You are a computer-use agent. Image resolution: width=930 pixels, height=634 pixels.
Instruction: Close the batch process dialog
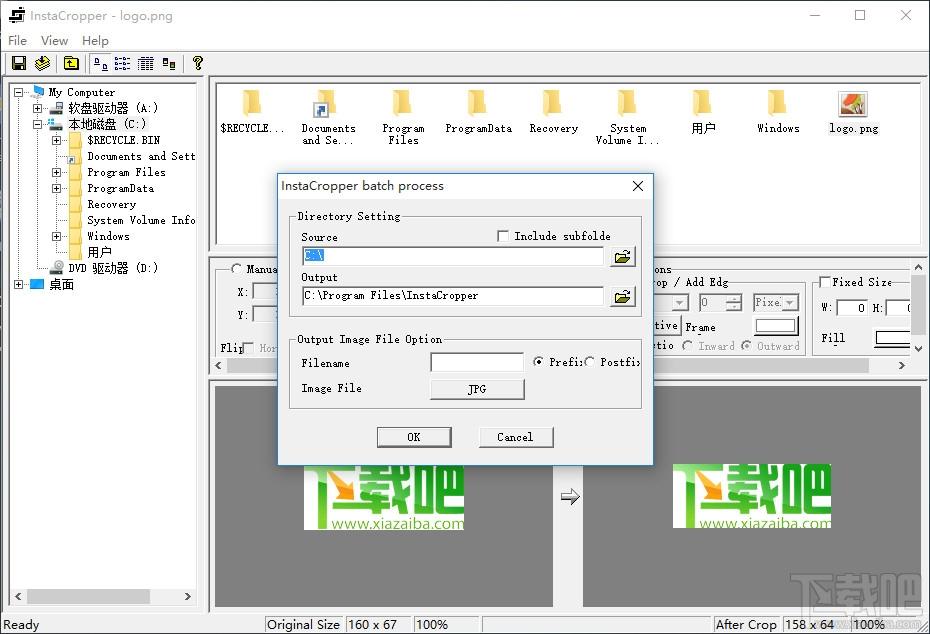click(x=638, y=186)
